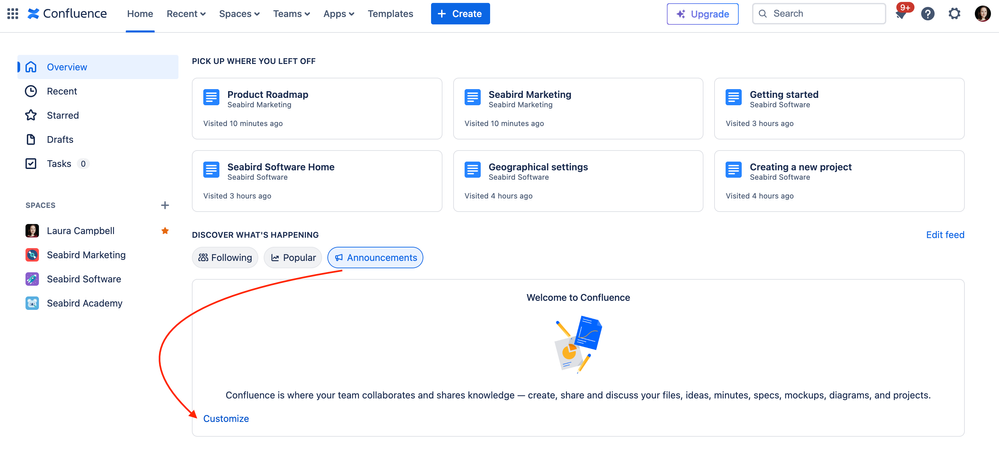The width and height of the screenshot is (999, 452).
Task: Select the Following feed tab
Action: (x=225, y=258)
